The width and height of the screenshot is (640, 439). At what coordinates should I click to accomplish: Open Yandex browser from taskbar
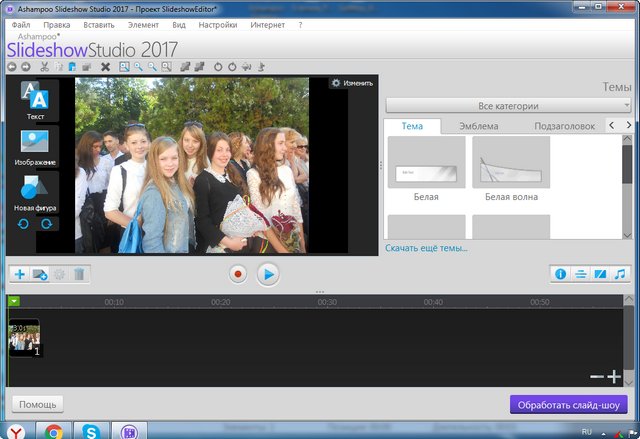click(16, 431)
